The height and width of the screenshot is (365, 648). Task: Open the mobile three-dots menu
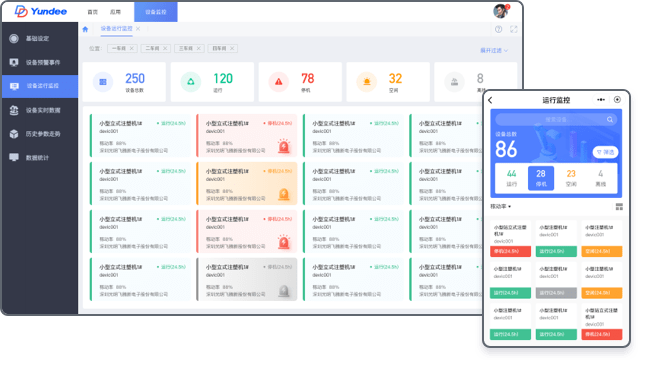(601, 100)
